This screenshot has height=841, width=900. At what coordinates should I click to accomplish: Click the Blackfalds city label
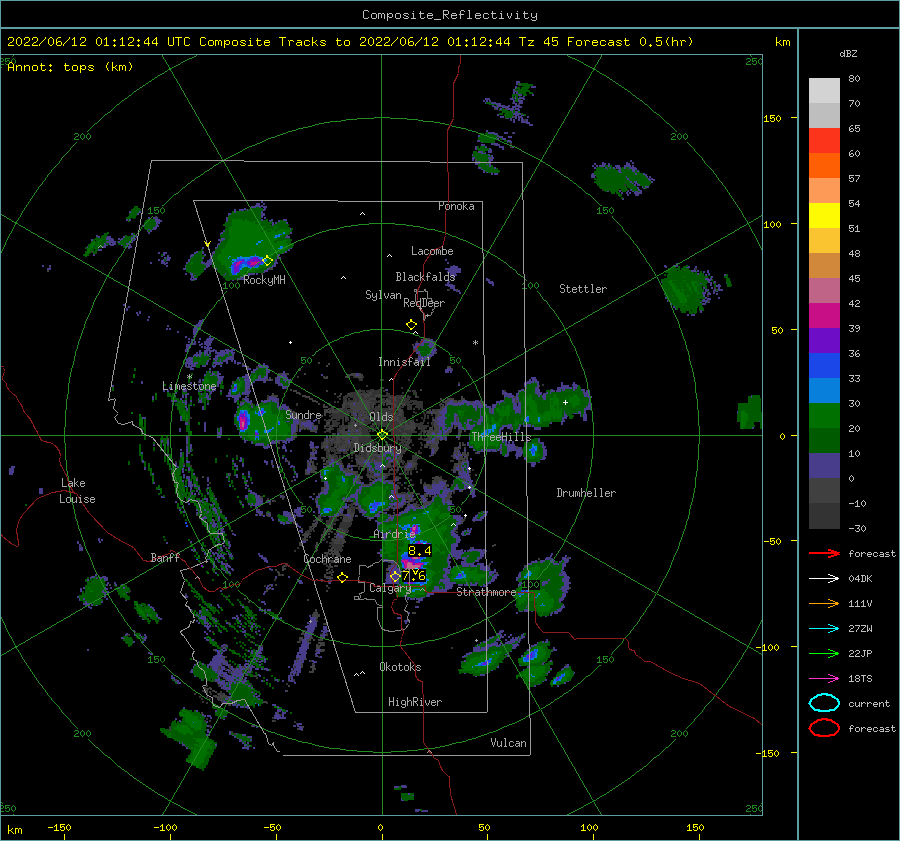point(425,277)
